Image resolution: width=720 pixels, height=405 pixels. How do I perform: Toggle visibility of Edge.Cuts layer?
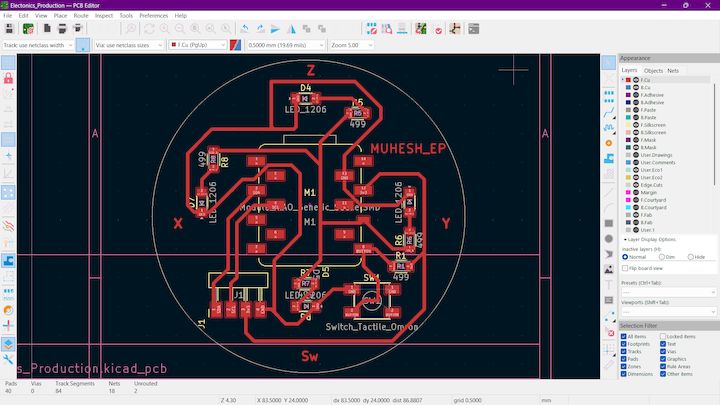click(x=636, y=185)
